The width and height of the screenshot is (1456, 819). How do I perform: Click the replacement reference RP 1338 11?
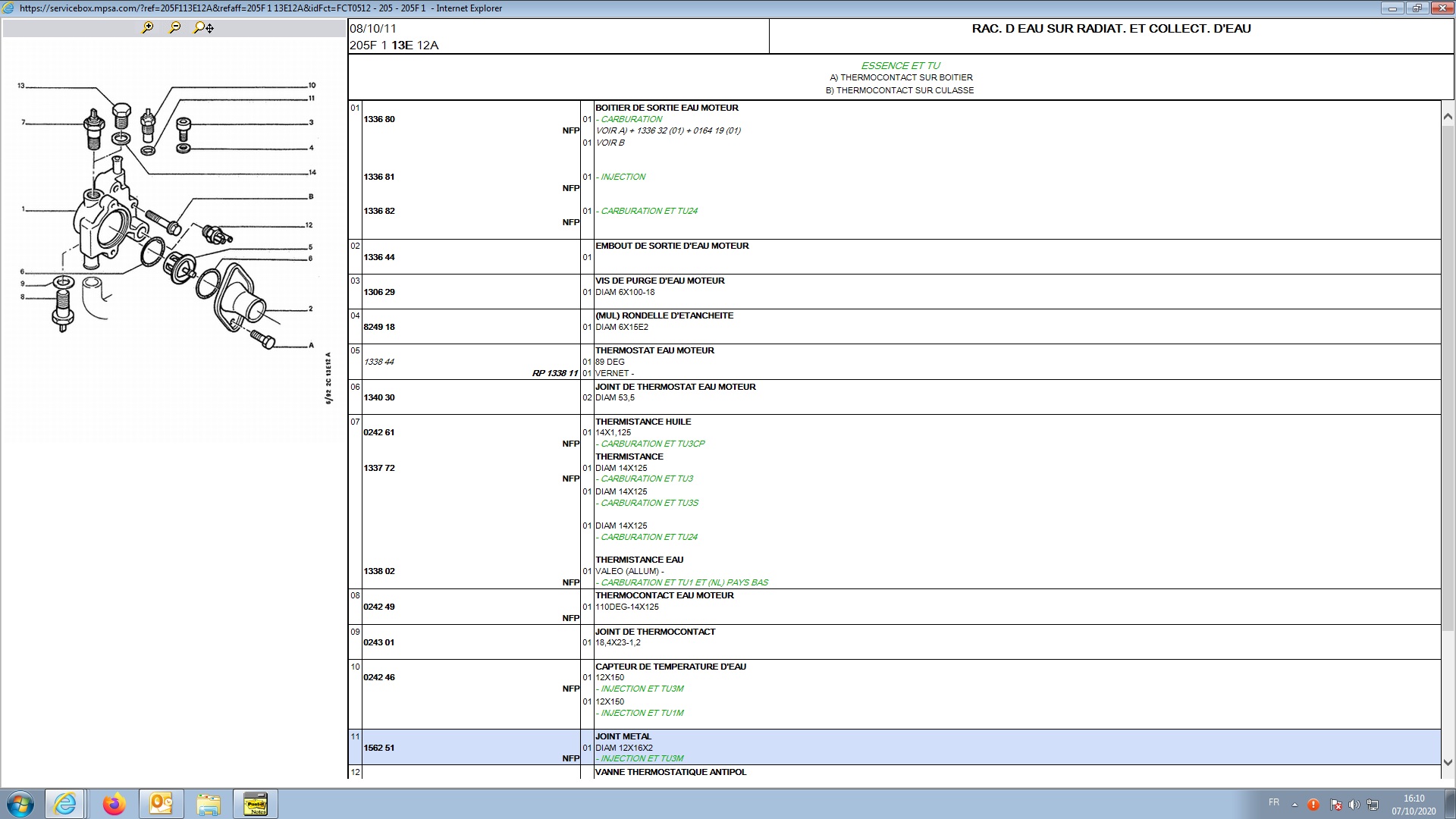tap(555, 373)
